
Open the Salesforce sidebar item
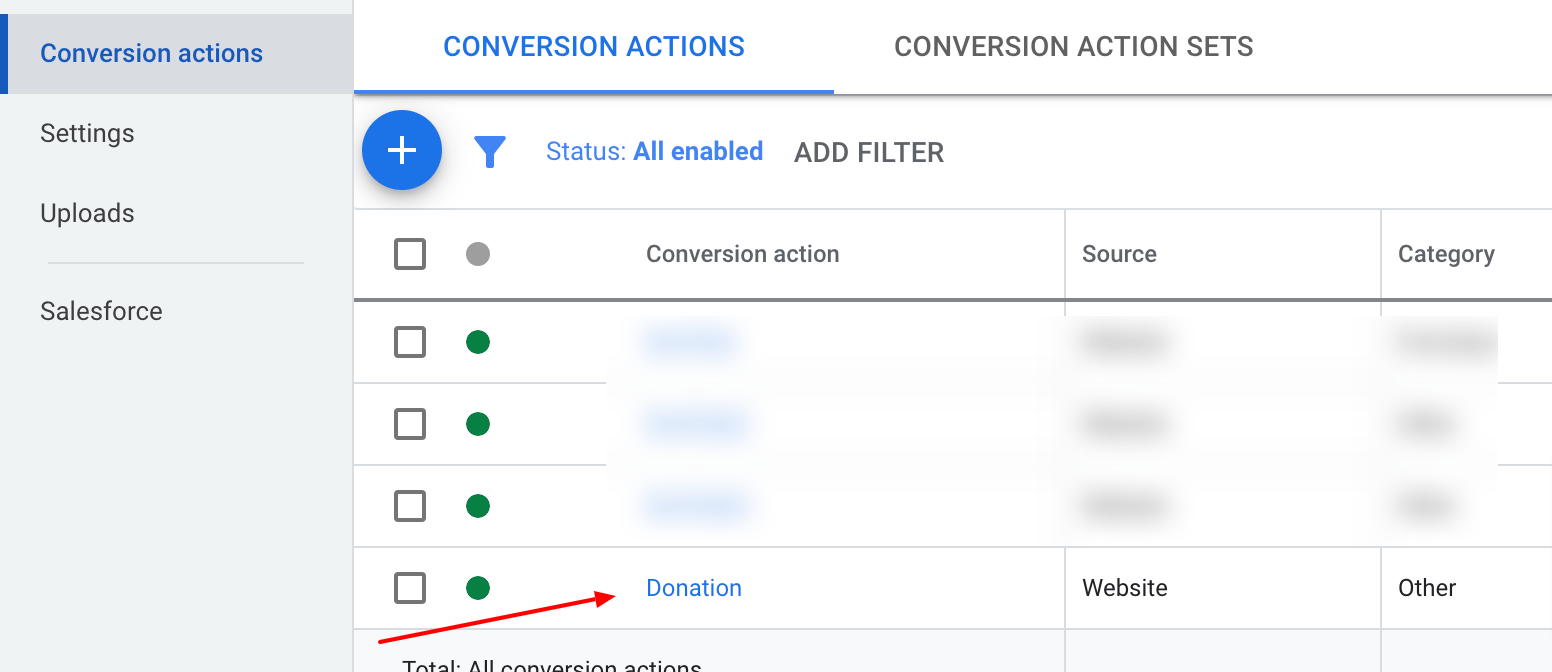[x=101, y=311]
